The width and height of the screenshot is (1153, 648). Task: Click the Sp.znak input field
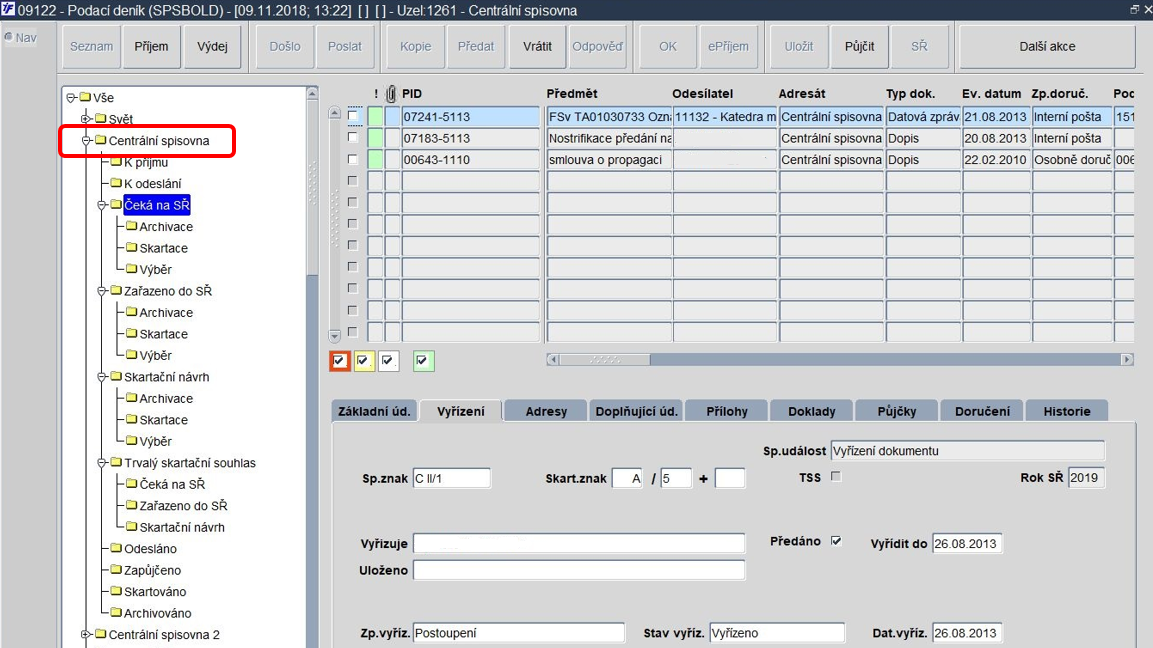451,478
